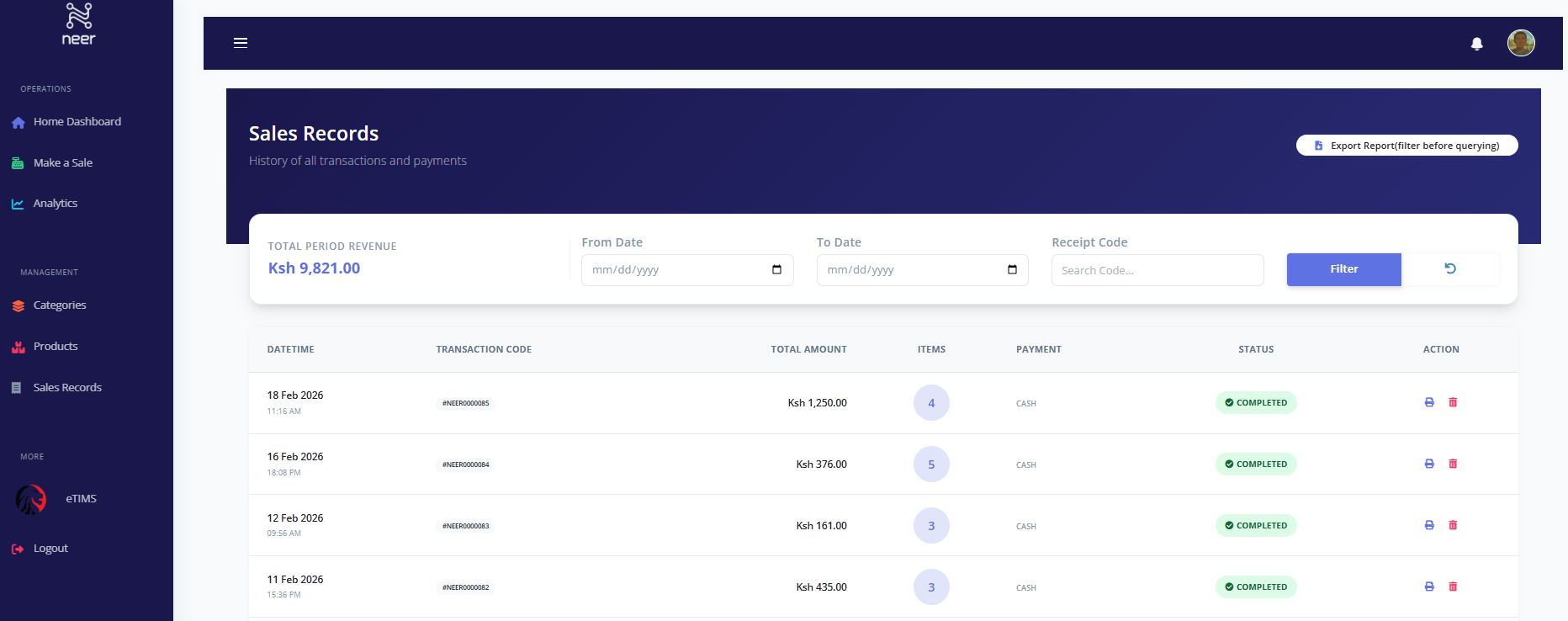
Task: Open the To Date calendar picker
Action: click(1012, 270)
